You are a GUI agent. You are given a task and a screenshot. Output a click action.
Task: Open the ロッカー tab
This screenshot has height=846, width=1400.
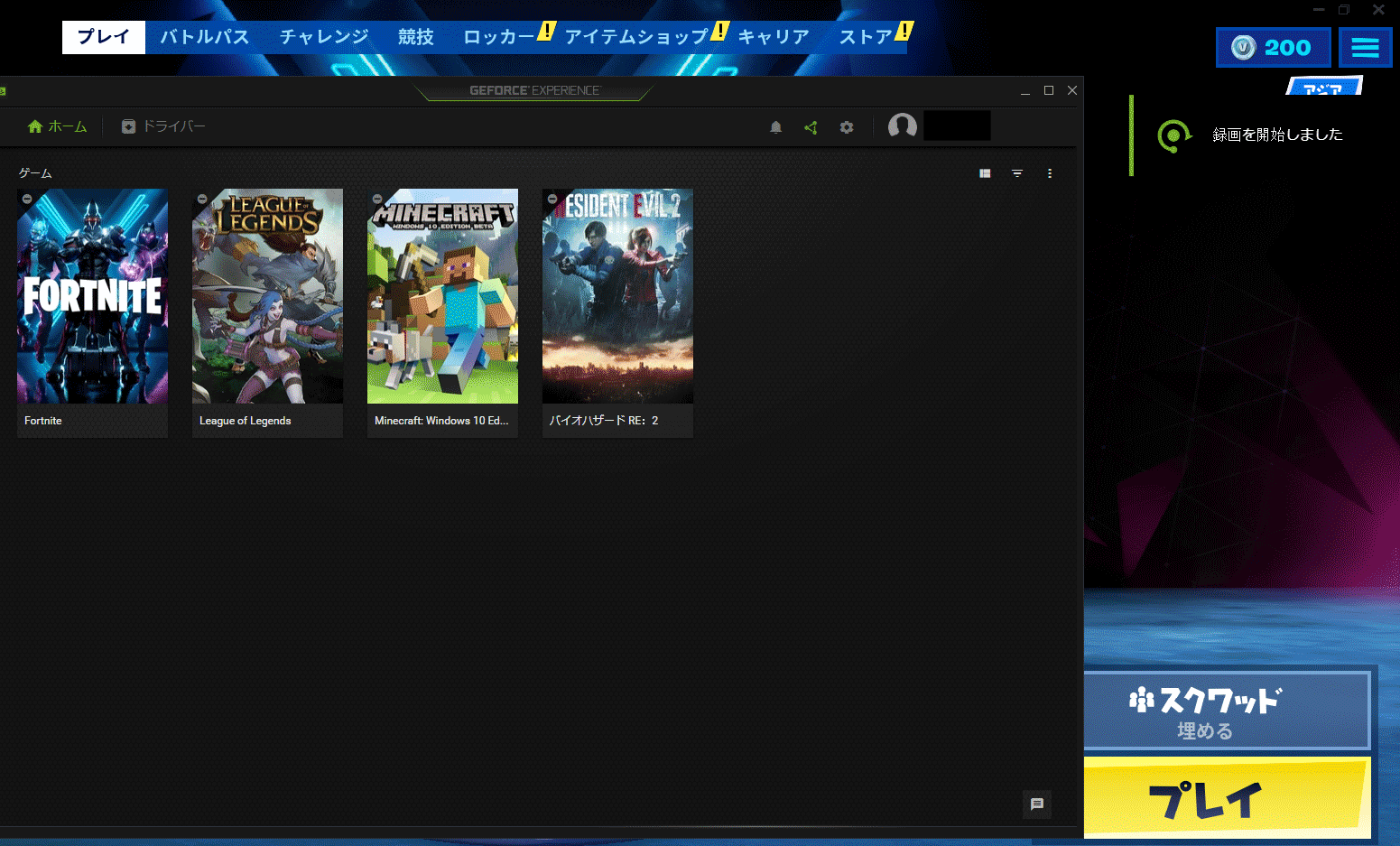click(x=499, y=37)
